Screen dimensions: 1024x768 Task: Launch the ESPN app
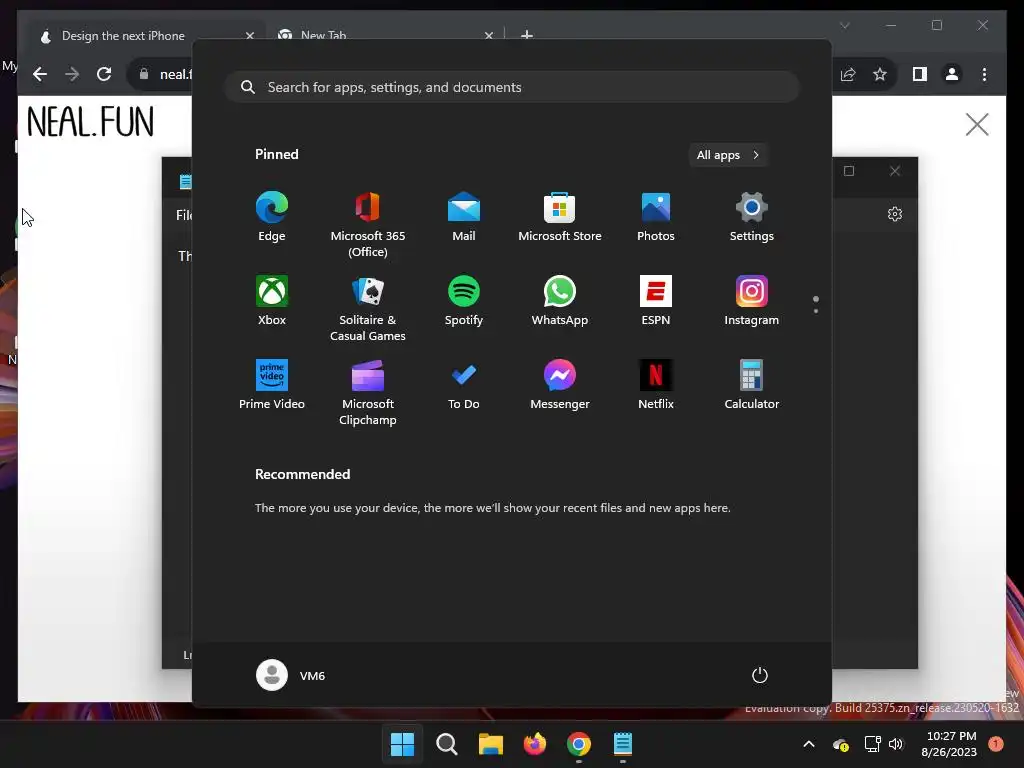coord(656,300)
